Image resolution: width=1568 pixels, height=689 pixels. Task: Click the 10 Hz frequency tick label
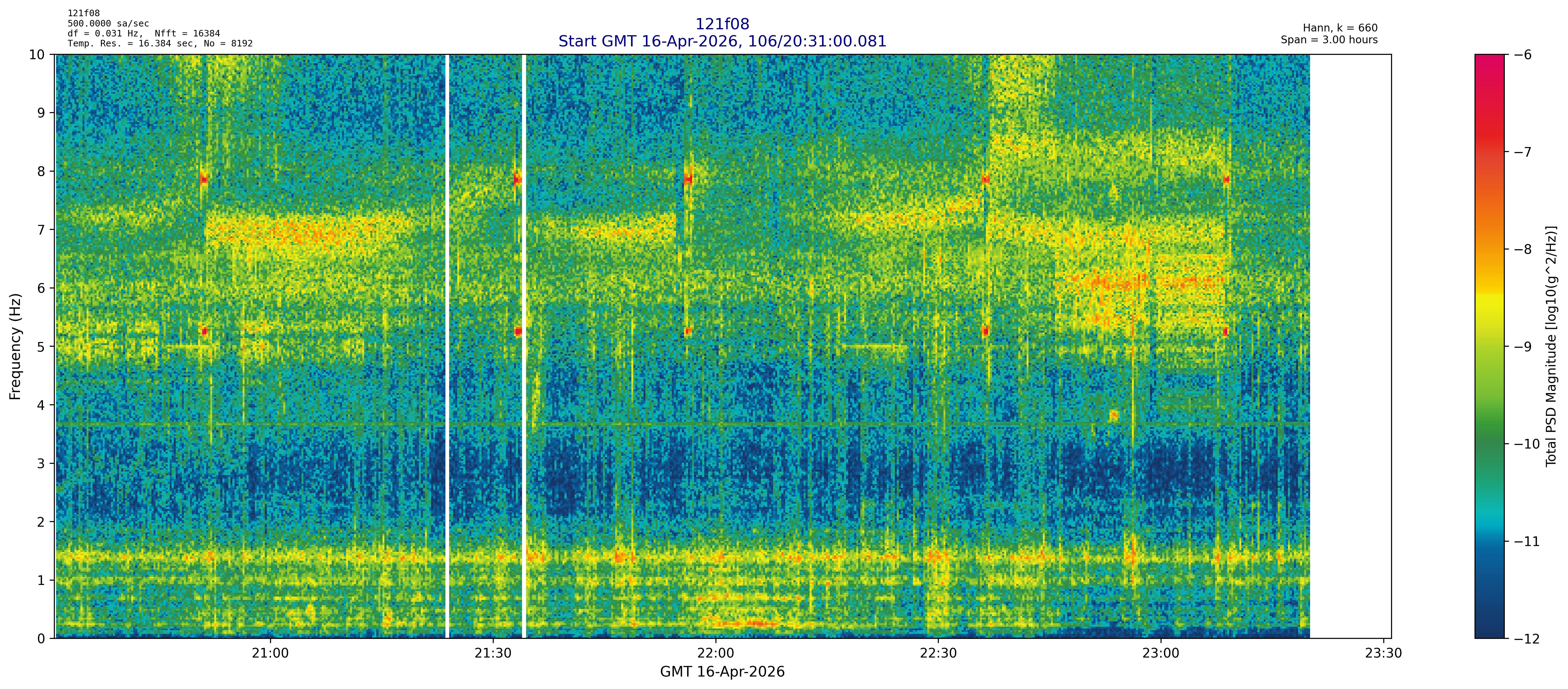(x=36, y=55)
